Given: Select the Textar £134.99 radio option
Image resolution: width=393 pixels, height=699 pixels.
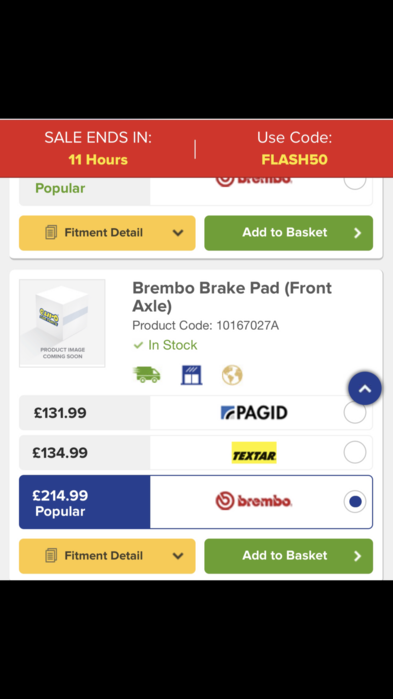Looking at the screenshot, I should (x=355, y=453).
